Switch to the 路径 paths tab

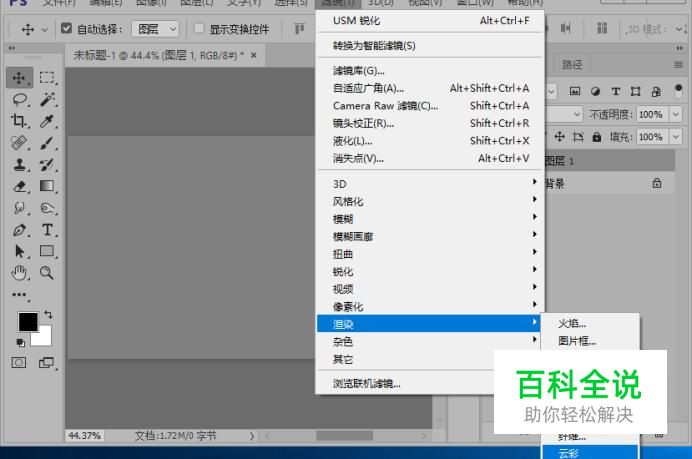(x=572, y=65)
